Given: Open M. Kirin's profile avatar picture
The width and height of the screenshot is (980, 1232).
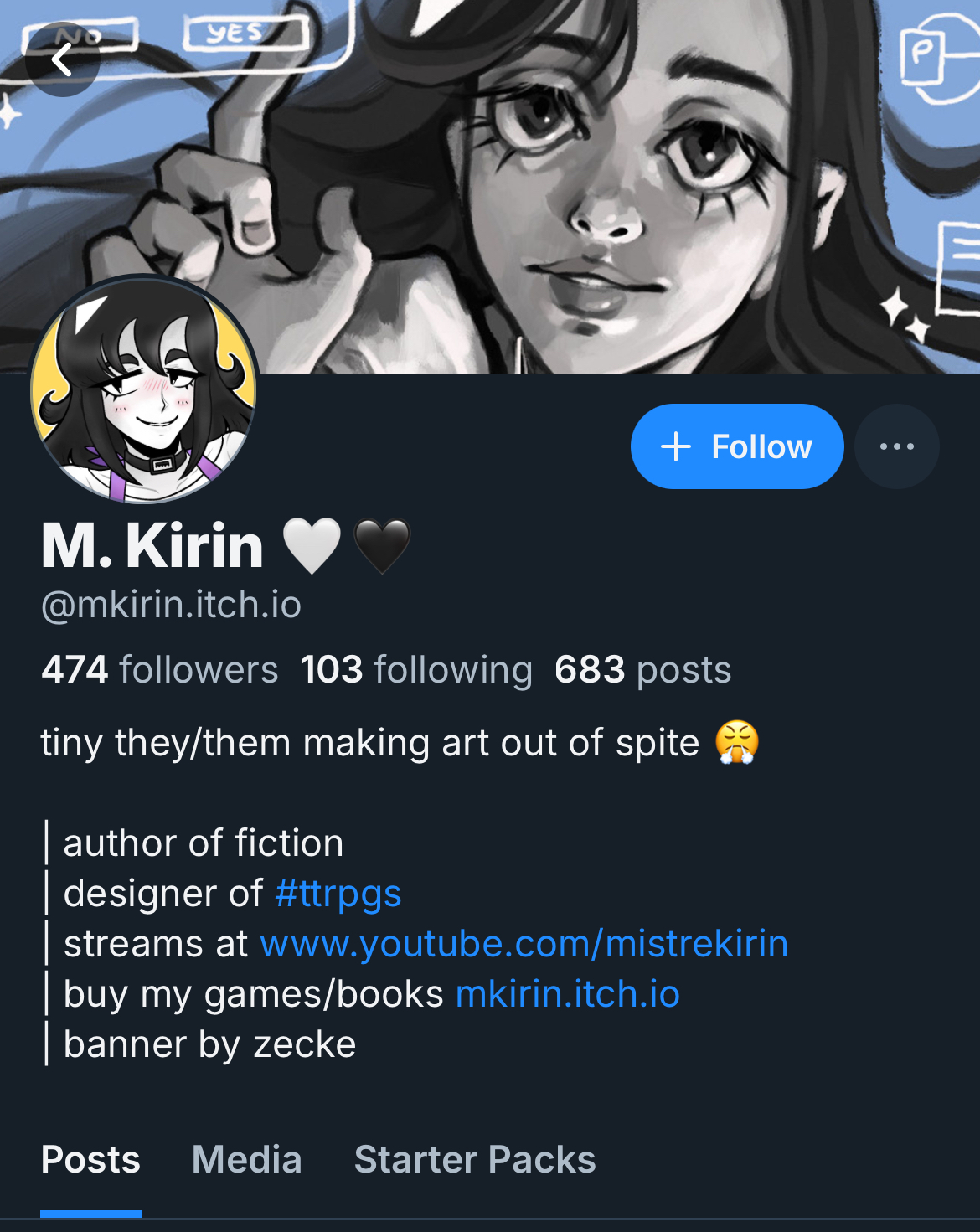Looking at the screenshot, I should pyautogui.click(x=143, y=389).
